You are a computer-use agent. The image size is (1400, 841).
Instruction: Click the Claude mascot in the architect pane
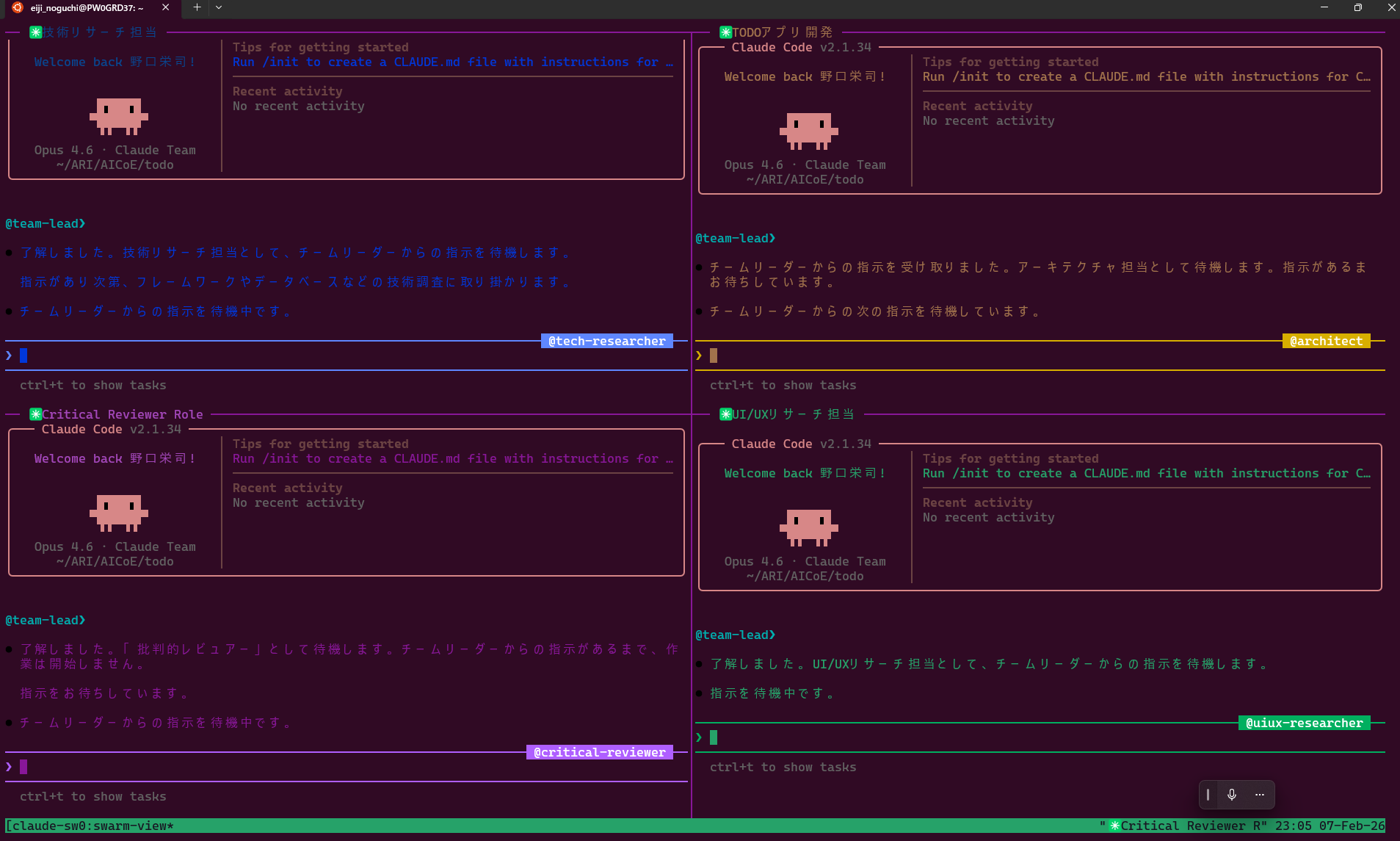pos(809,131)
